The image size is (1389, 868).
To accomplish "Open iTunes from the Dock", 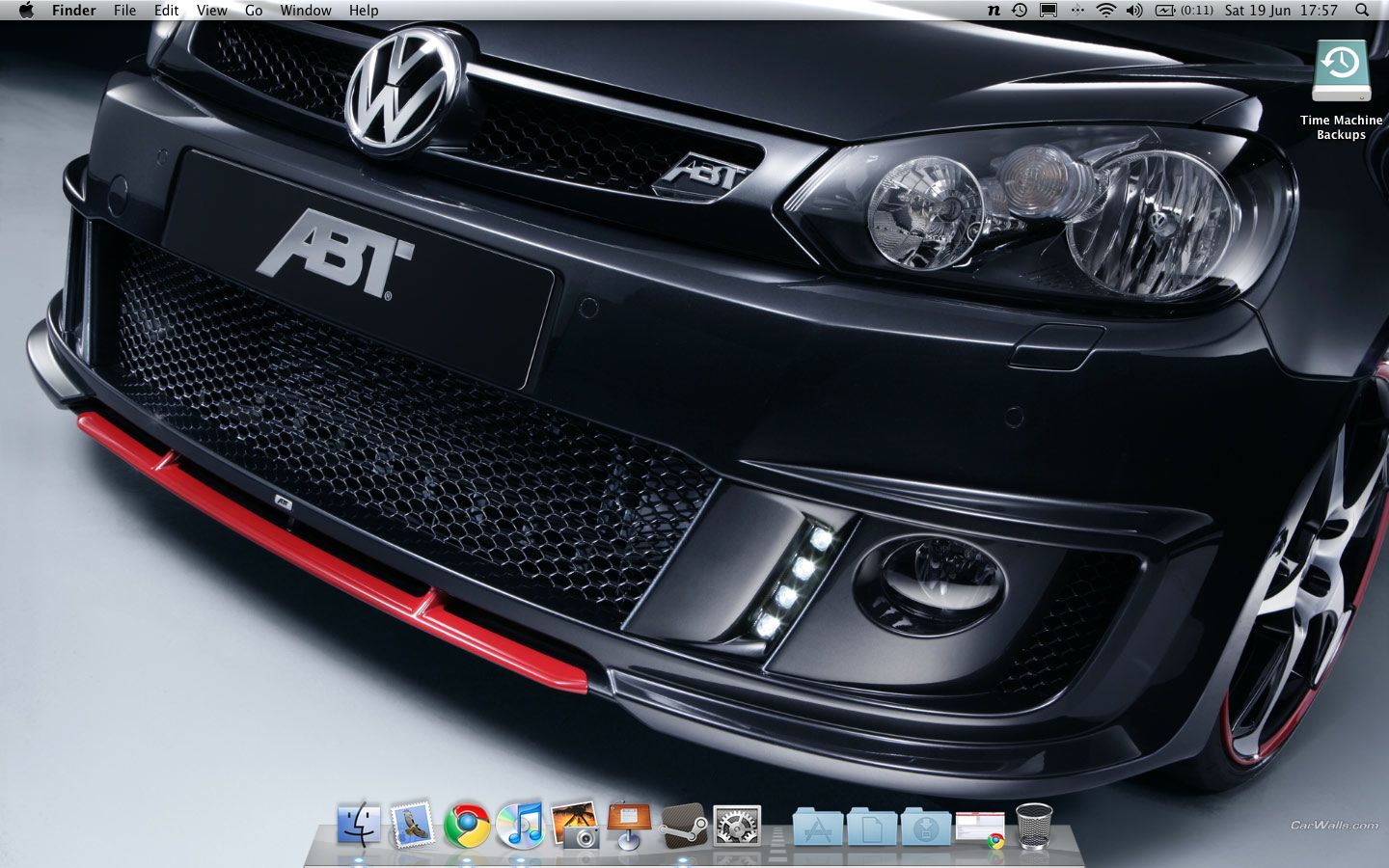I will (x=521, y=826).
